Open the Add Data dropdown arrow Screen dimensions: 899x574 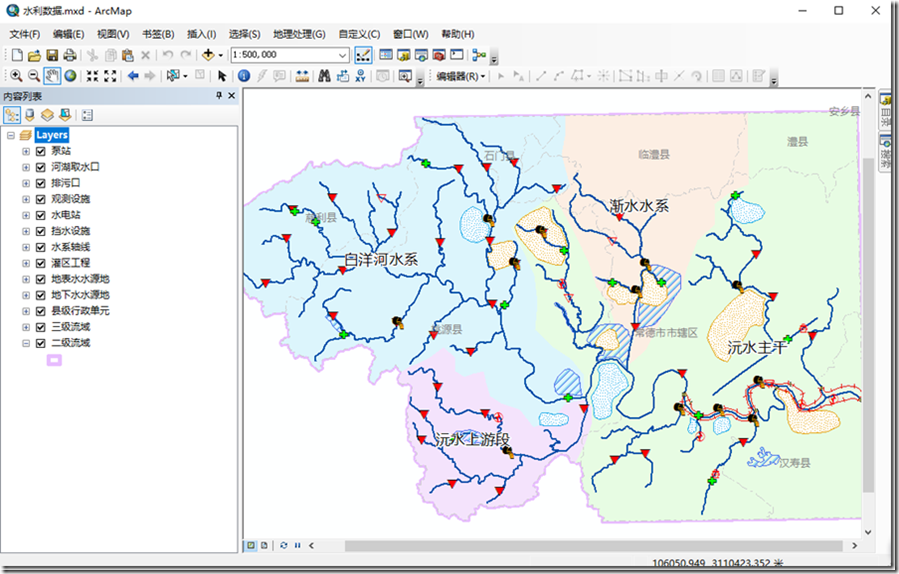click(x=220, y=56)
